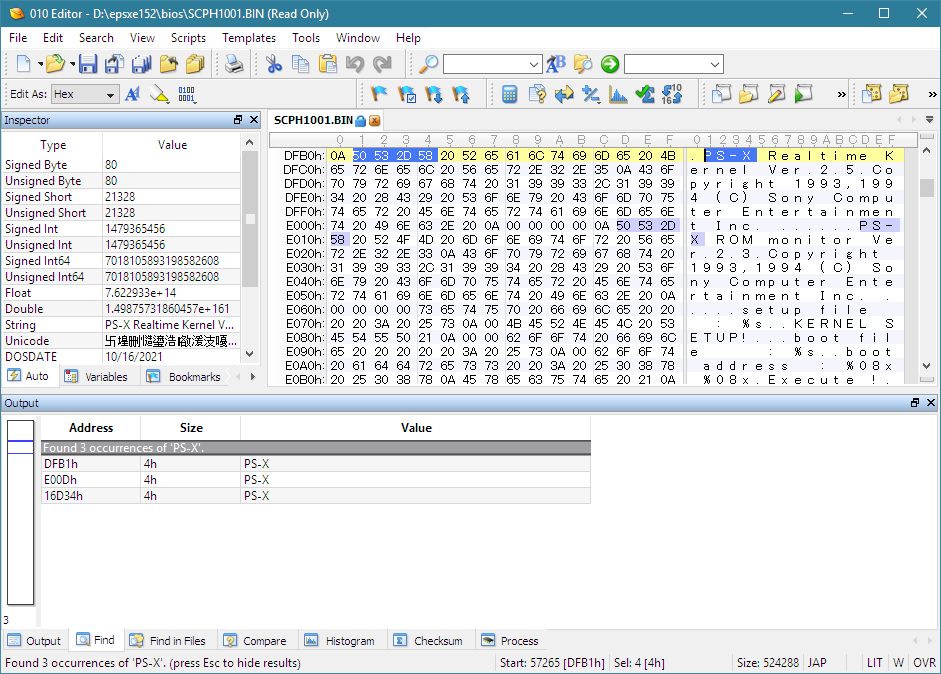Click the Save floppy disk icon
The height and width of the screenshot is (674, 941).
pyautogui.click(x=88, y=64)
